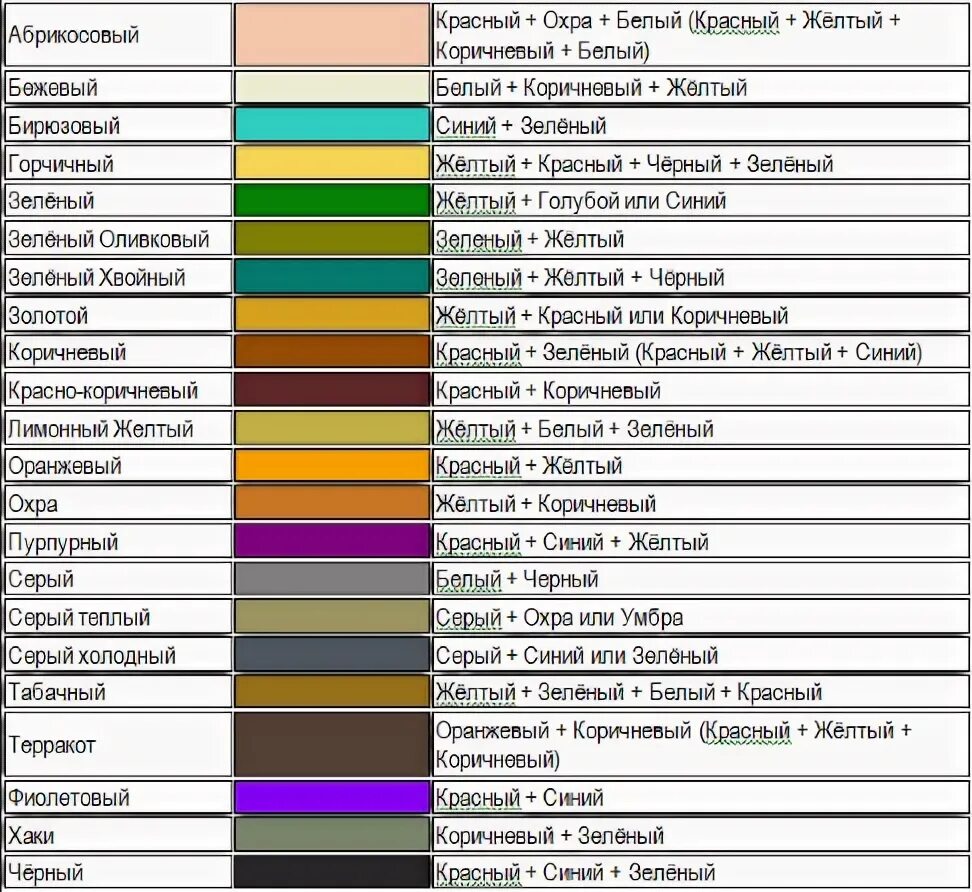The image size is (972, 892).
Task: Select the Золотой label cell
Action: pos(118,315)
